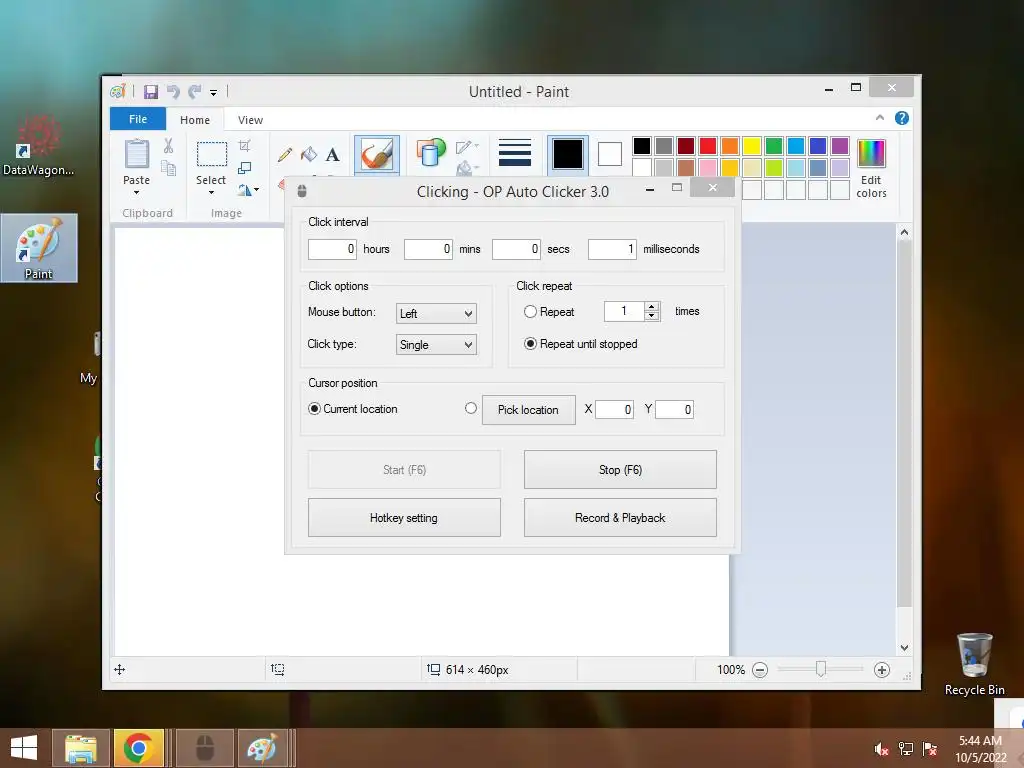
Task: Click the Cut scissors icon in Paint
Action: click(x=168, y=146)
